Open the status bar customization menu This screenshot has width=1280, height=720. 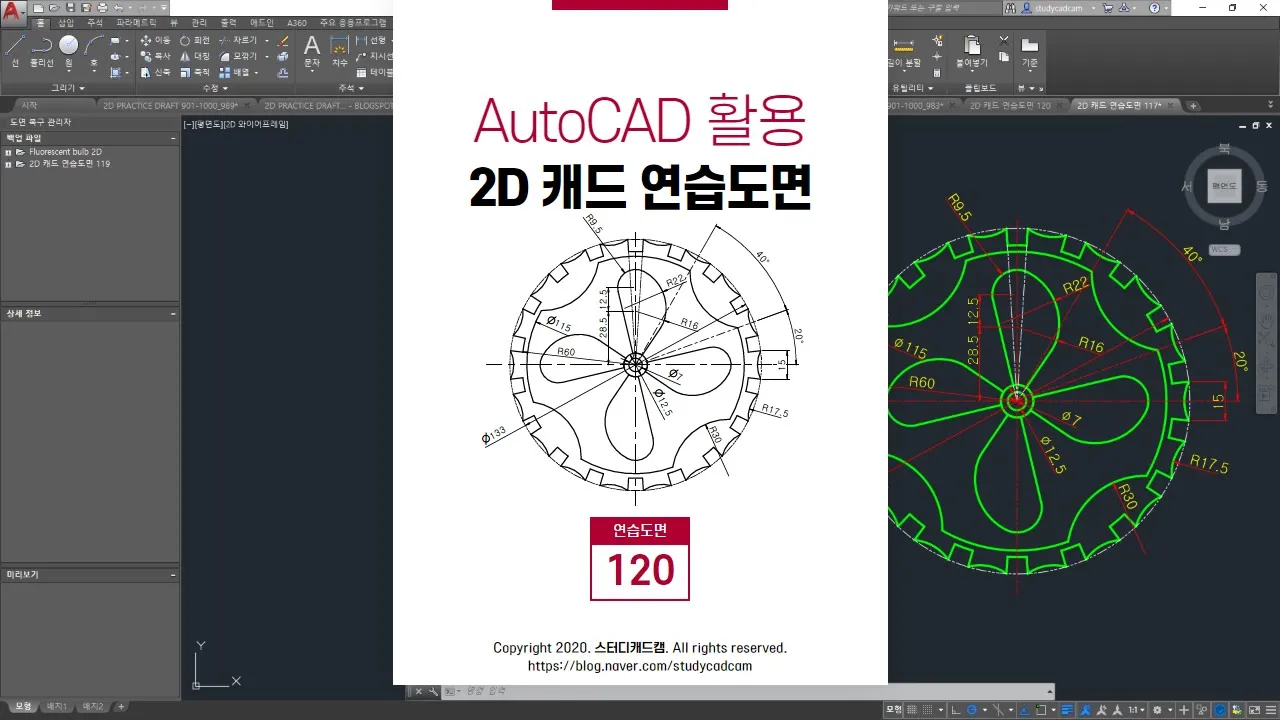tap(1270, 710)
